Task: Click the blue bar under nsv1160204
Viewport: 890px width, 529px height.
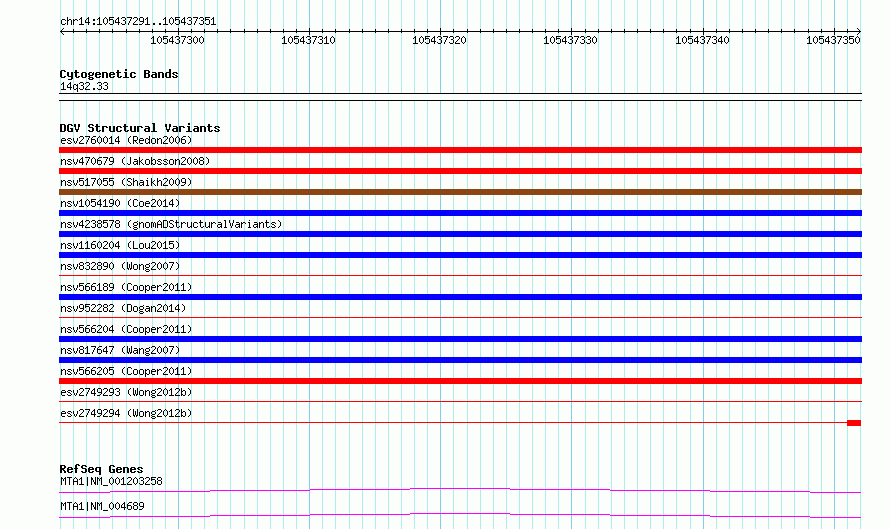Action: pyautogui.click(x=460, y=255)
